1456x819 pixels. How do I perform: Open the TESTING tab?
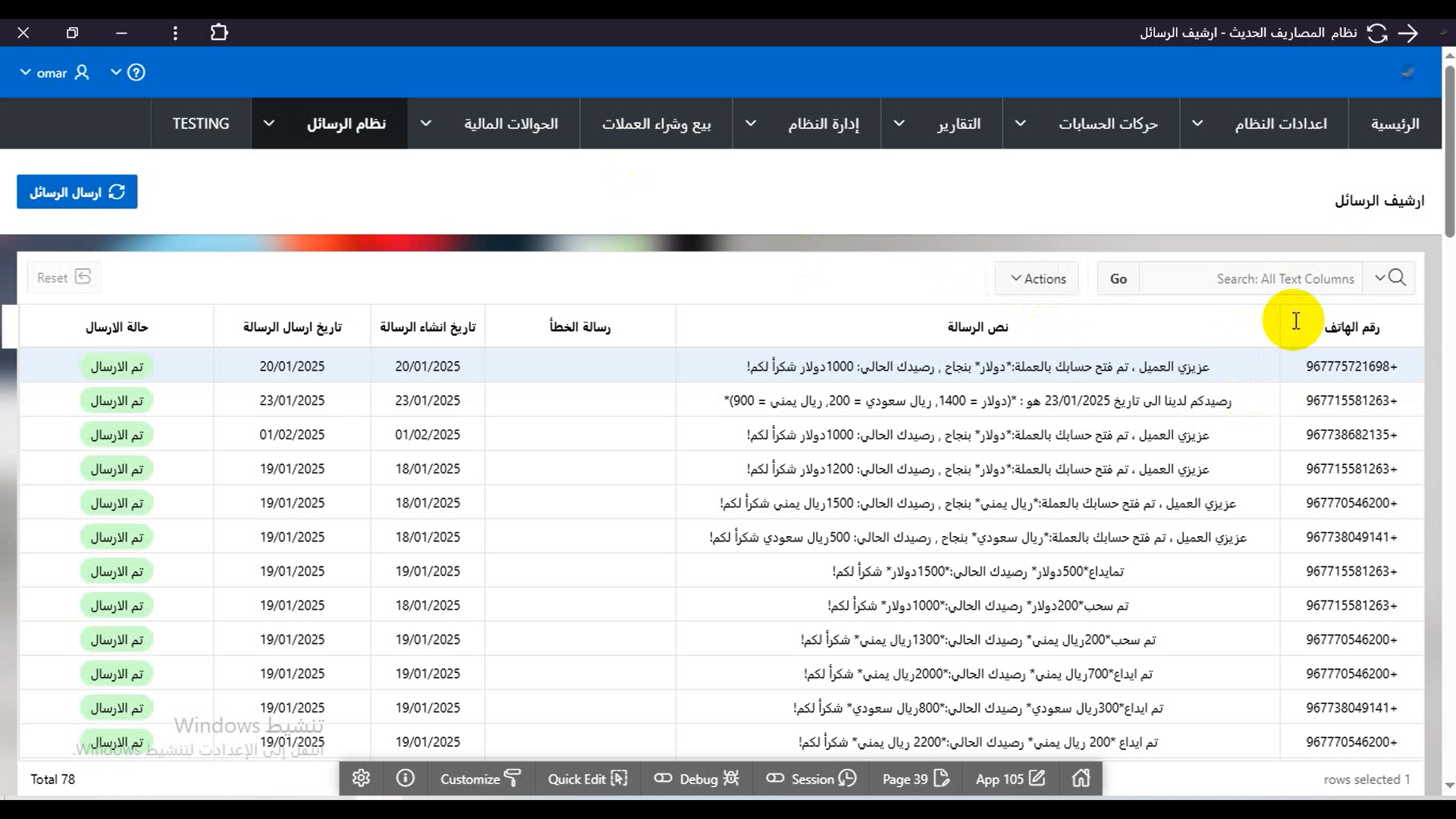pyautogui.click(x=201, y=124)
